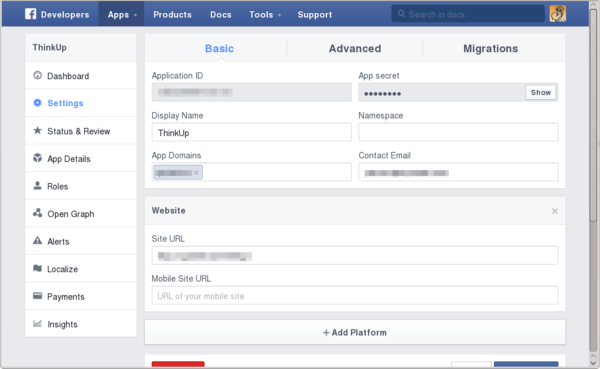Select the Settings sidebar item
The image size is (600, 369).
[x=81, y=103]
